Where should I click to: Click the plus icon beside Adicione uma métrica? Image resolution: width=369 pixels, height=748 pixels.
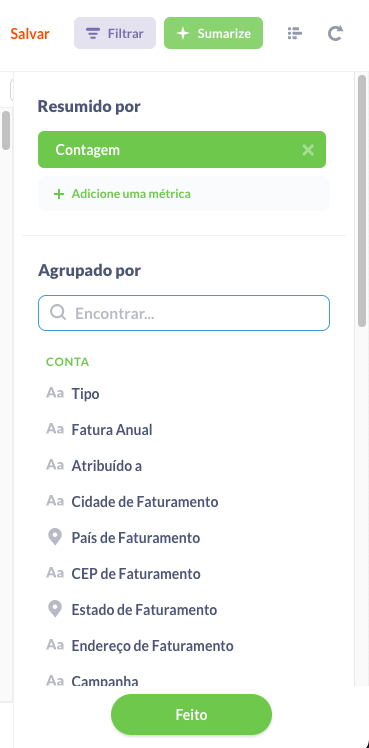click(x=59, y=194)
